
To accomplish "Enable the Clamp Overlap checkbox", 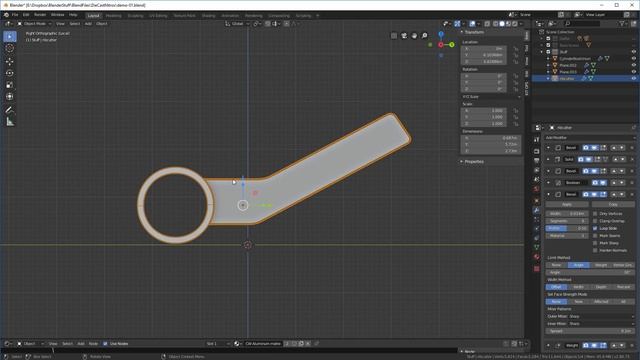I will point(595,221).
